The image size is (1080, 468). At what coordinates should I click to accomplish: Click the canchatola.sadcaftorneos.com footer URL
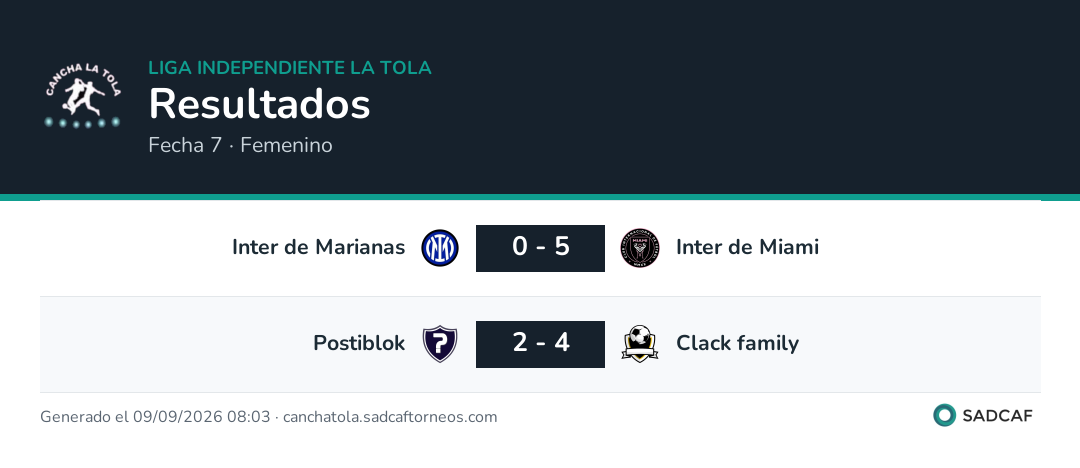point(390,417)
